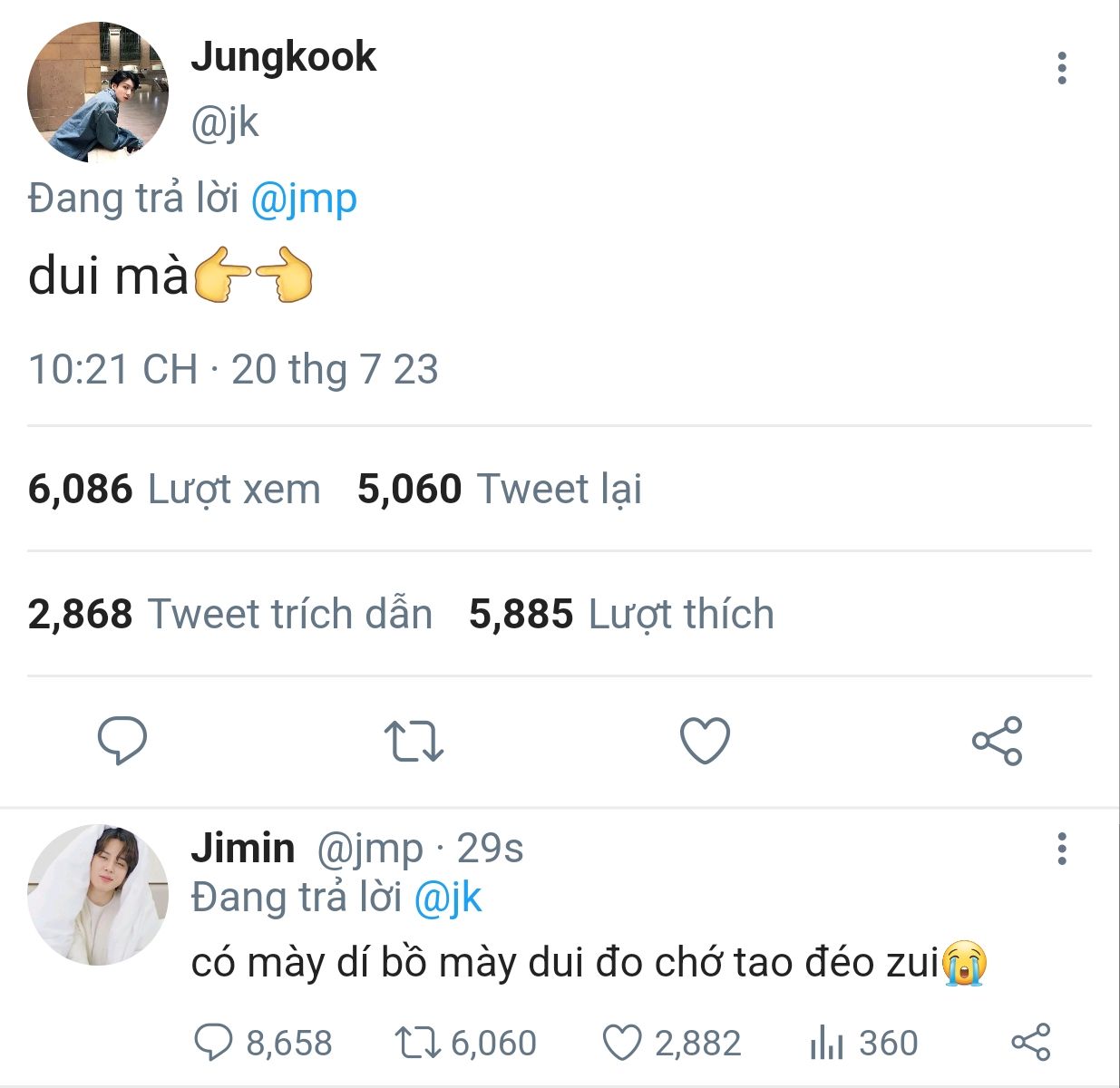
Task: Reply to Jimin's tweet with 8,658 replies
Action: (x=214, y=1043)
